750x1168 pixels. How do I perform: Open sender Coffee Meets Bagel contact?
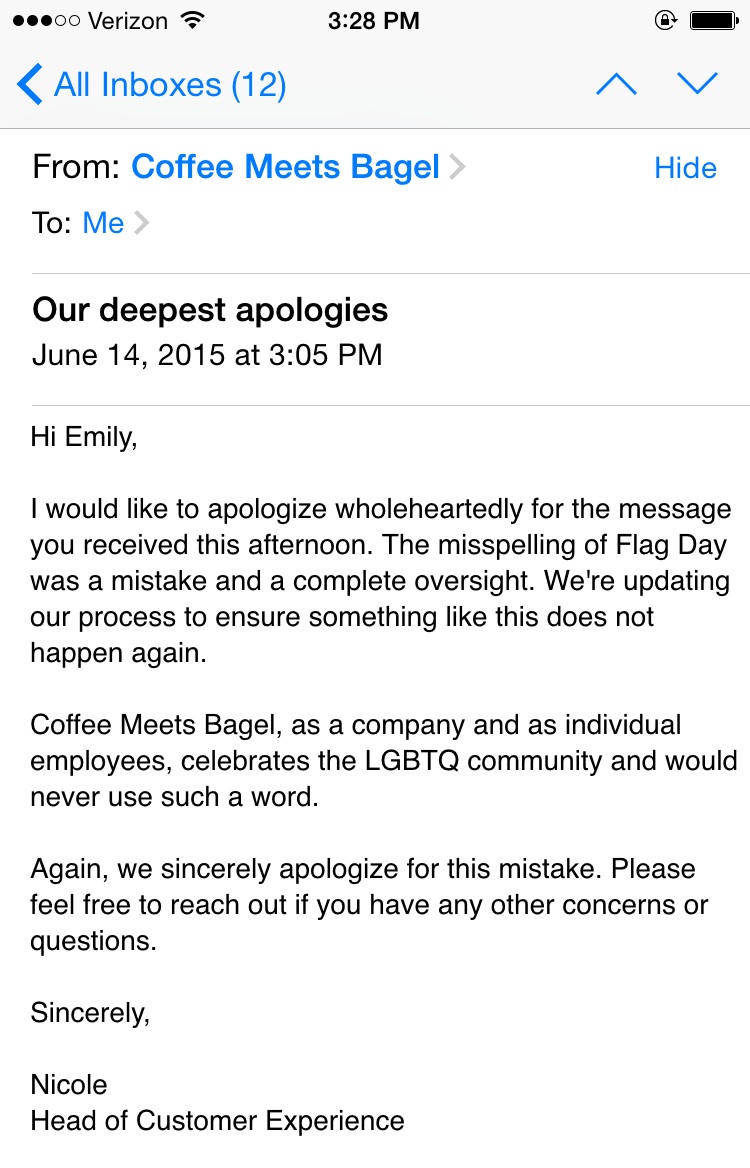pyautogui.click(x=285, y=167)
